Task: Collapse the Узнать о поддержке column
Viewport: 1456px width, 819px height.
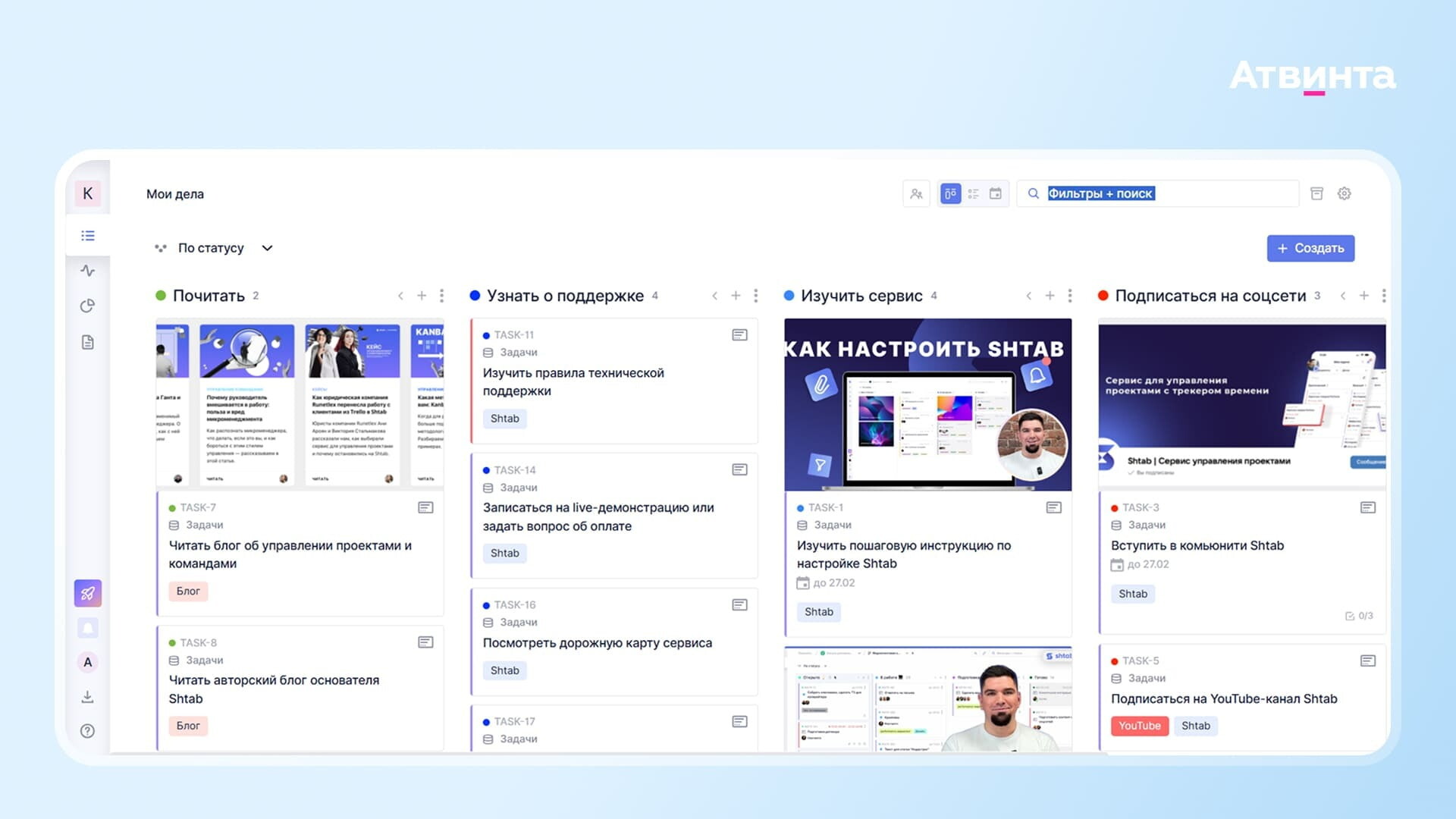Action: 714,296
